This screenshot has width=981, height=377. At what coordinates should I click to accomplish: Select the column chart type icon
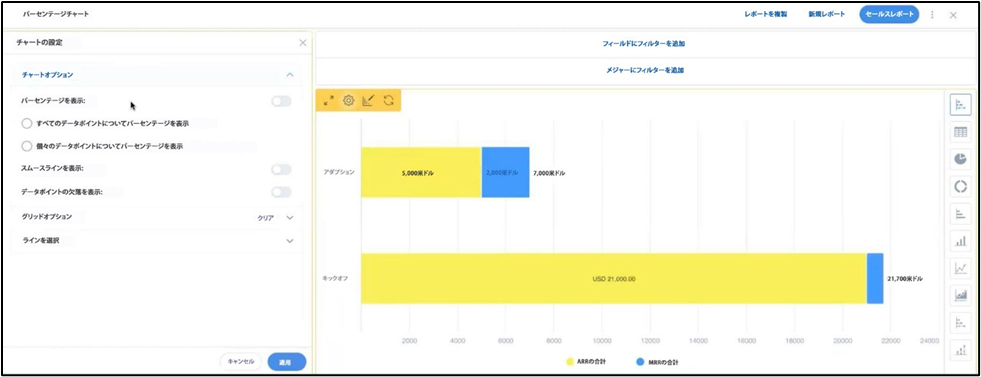(960, 241)
